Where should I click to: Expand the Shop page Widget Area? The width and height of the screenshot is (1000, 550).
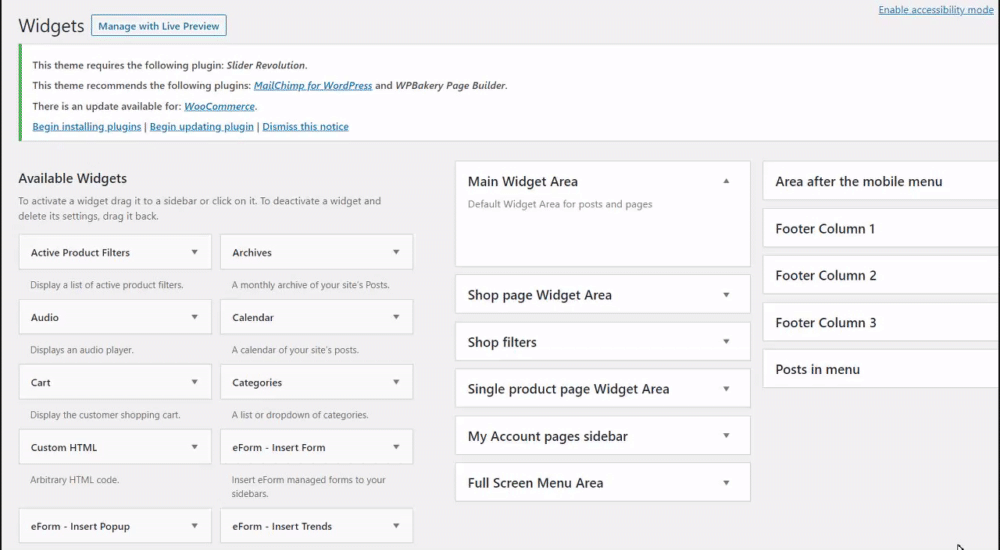726,295
